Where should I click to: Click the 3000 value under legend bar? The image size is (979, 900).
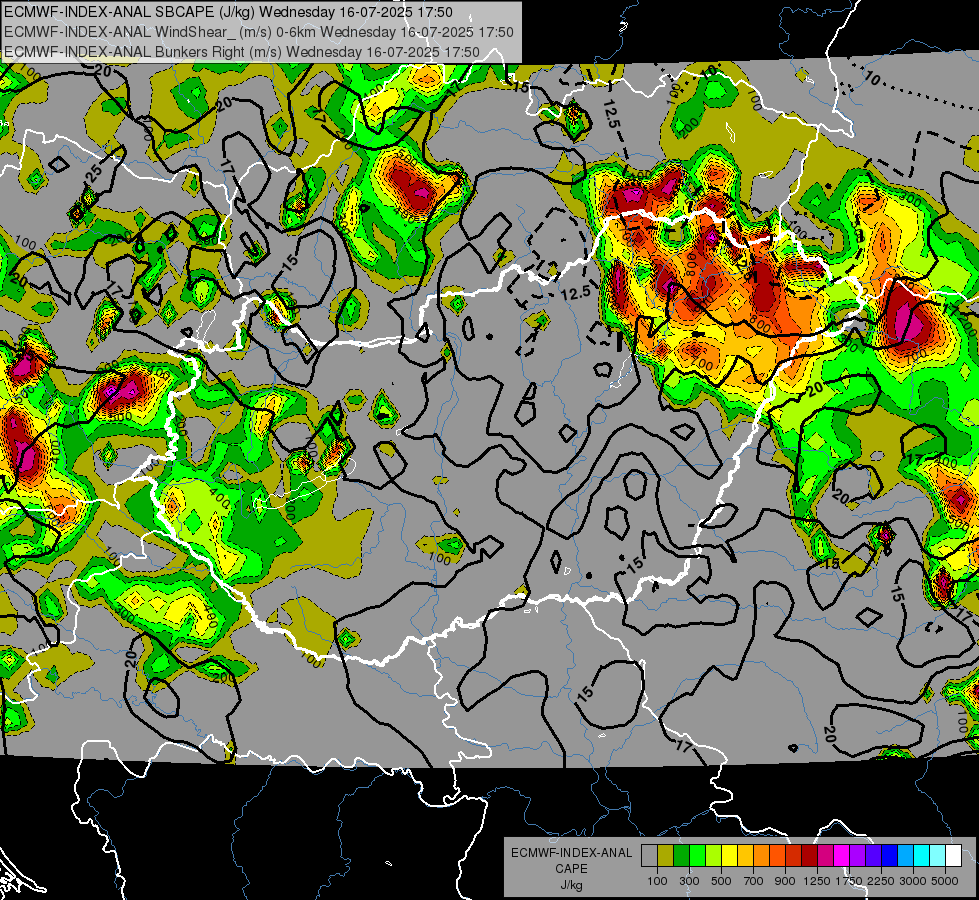click(x=913, y=881)
